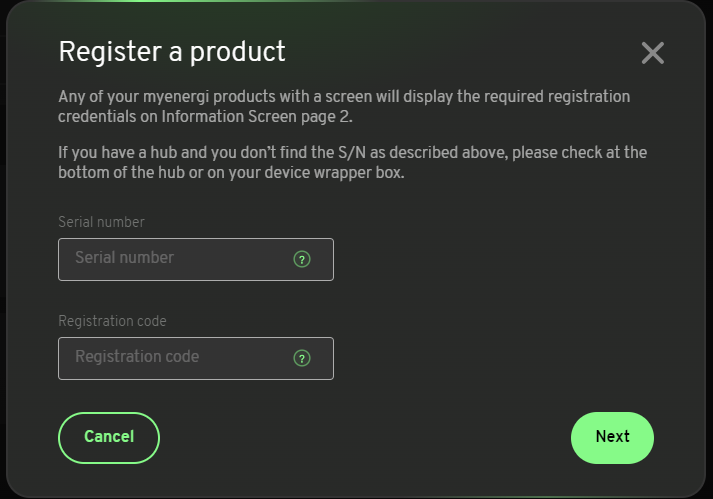Place cursor in Serial number placeholder text
Screen dimensions: 713x499
pyautogui.click(x=125, y=257)
